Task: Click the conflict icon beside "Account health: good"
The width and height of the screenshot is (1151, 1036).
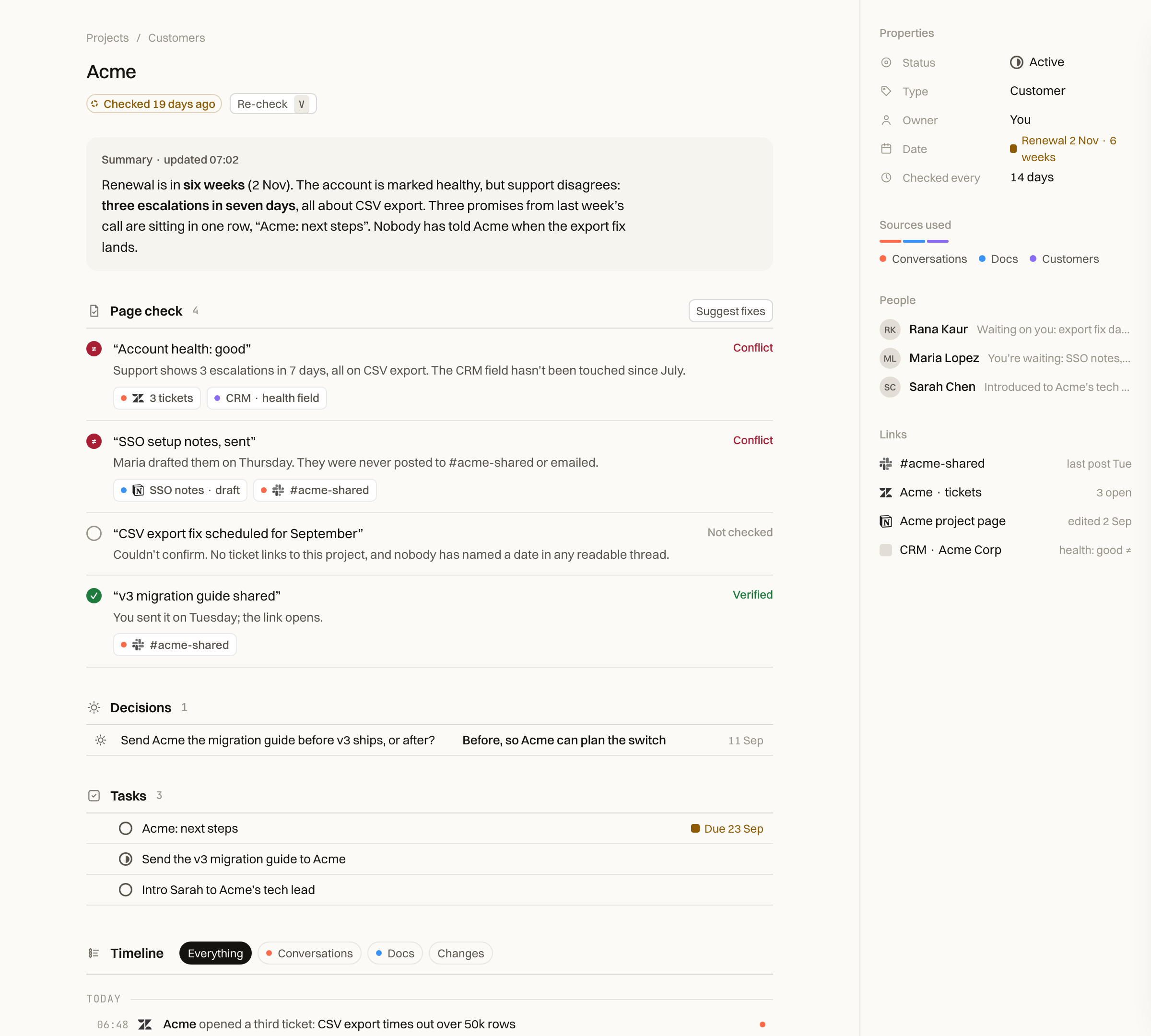Action: [x=94, y=349]
